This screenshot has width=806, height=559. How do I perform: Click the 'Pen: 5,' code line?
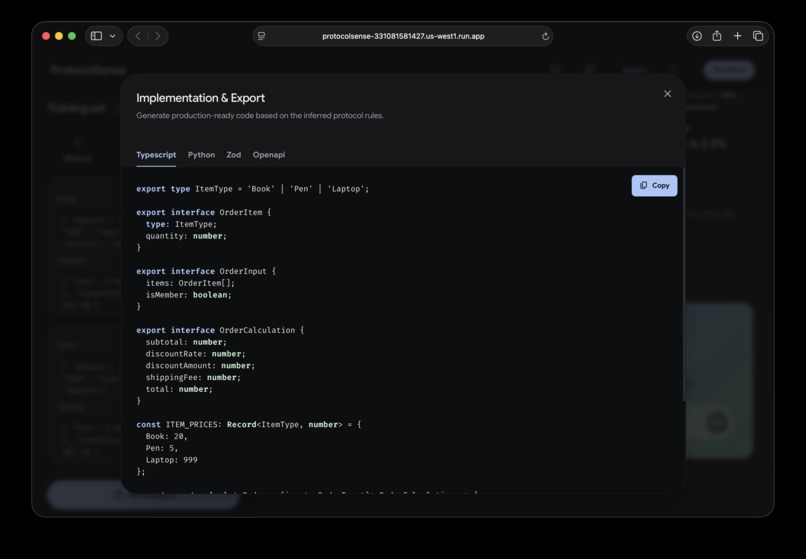(x=162, y=448)
